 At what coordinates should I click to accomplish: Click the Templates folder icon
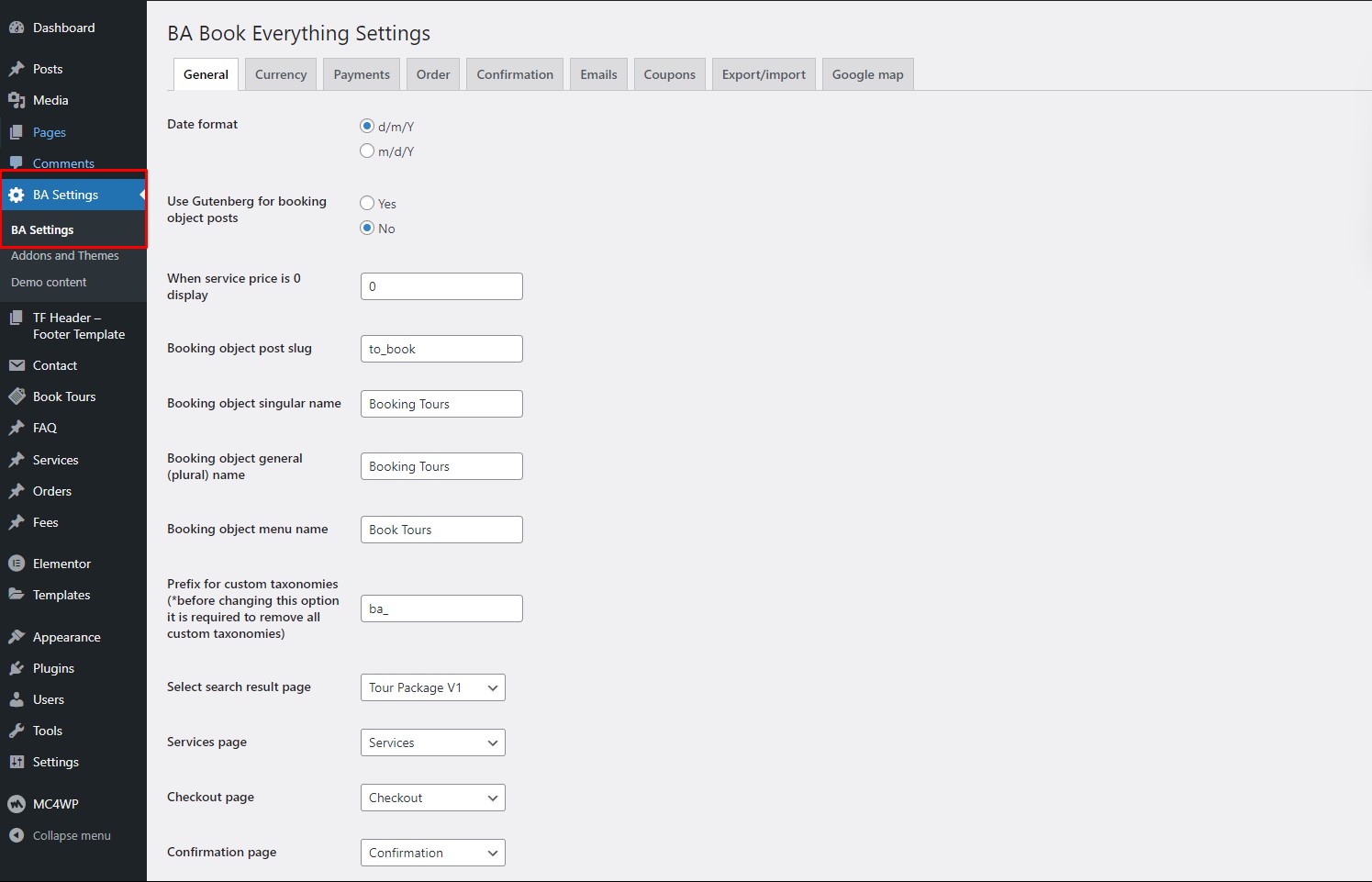click(17, 595)
